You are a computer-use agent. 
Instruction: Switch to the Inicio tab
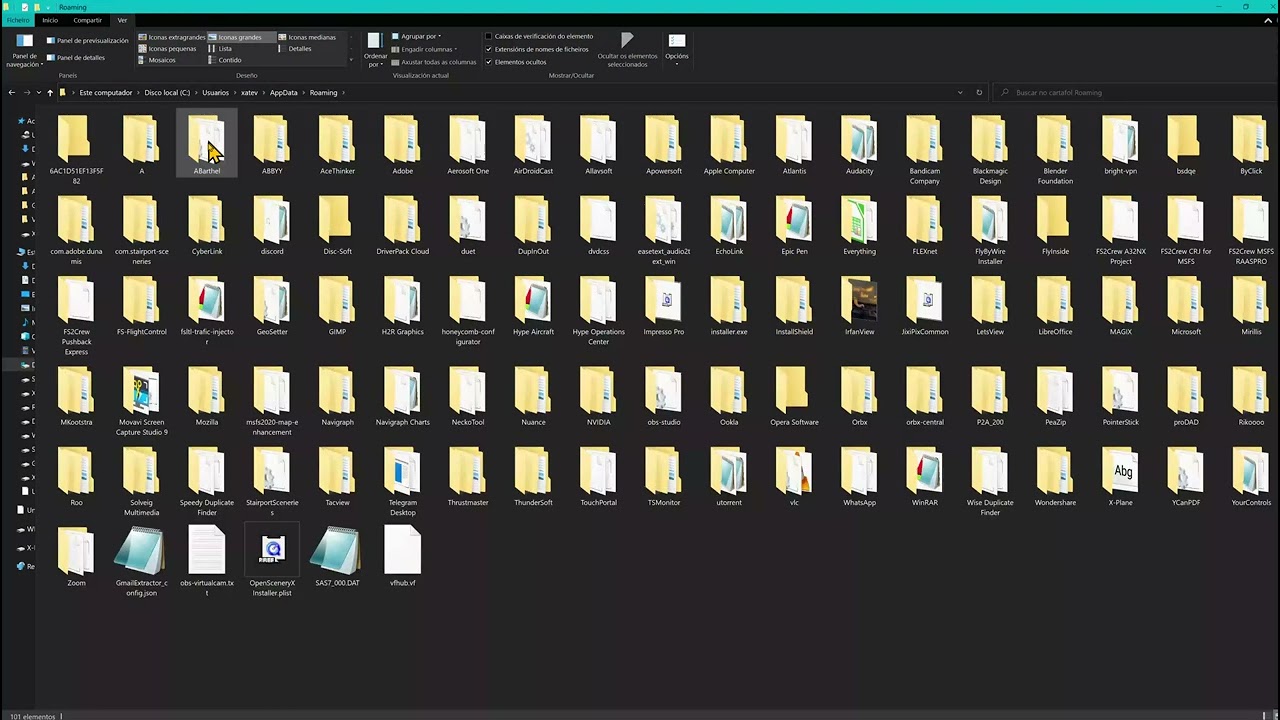coord(50,20)
